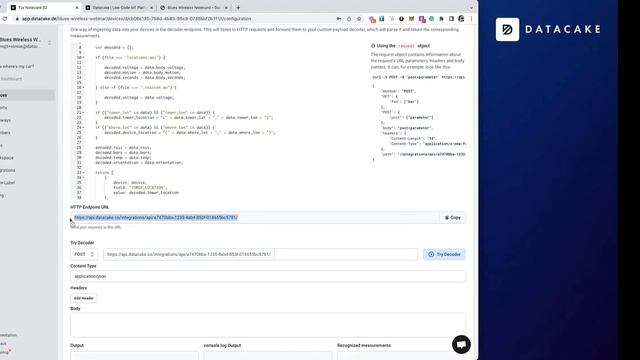
Task: Open the where's my car? sidebar entry
Action: click(17, 66)
